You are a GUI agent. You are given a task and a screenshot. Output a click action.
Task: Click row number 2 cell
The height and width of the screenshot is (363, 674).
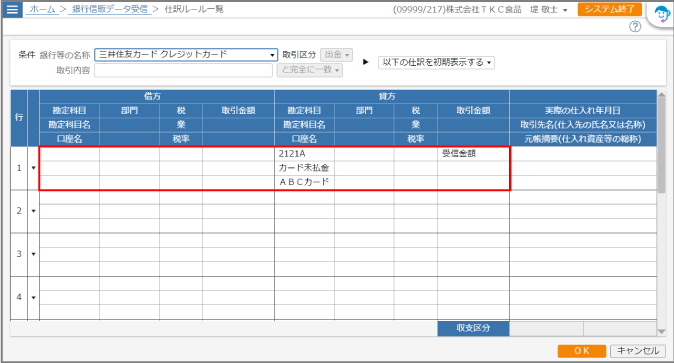19,211
